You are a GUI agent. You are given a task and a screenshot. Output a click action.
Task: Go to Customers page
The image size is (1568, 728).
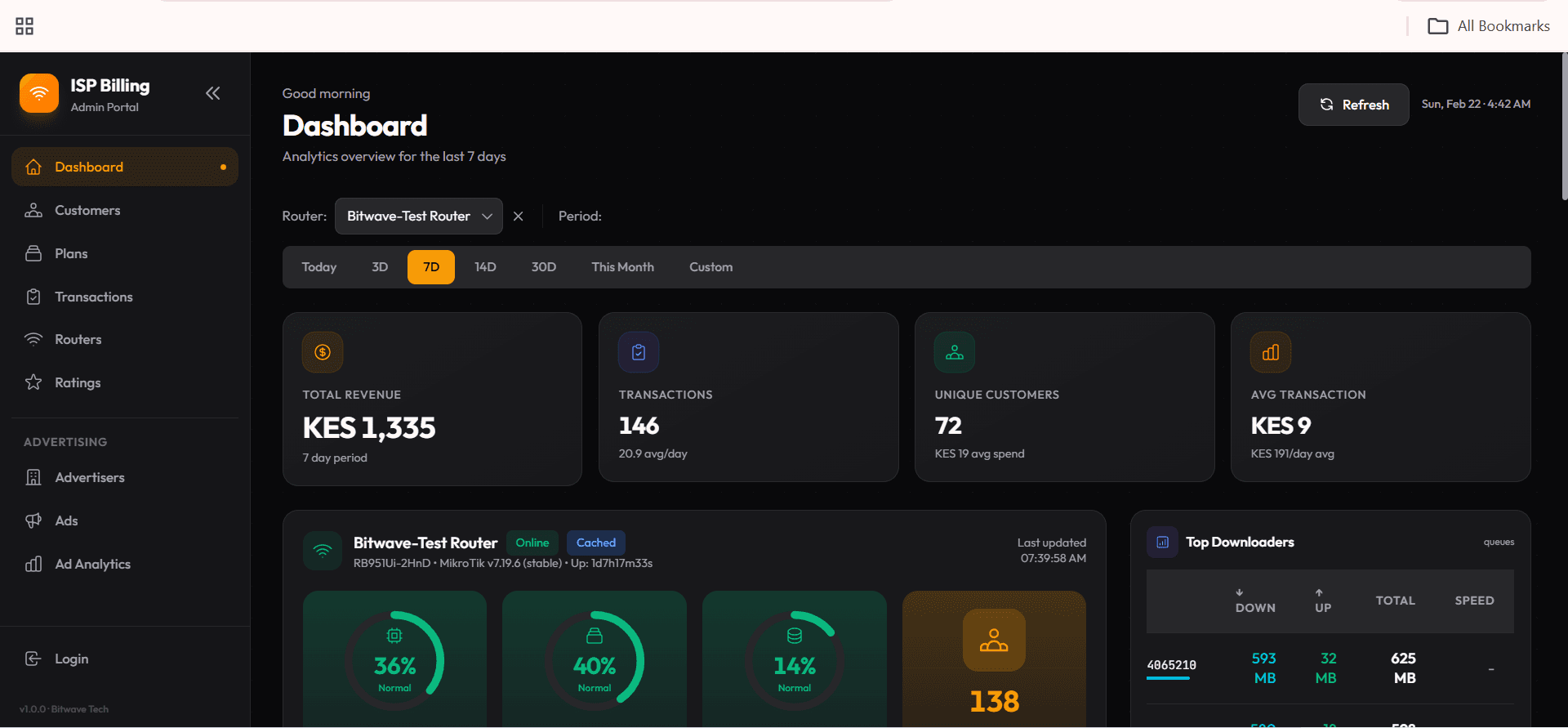coord(125,210)
